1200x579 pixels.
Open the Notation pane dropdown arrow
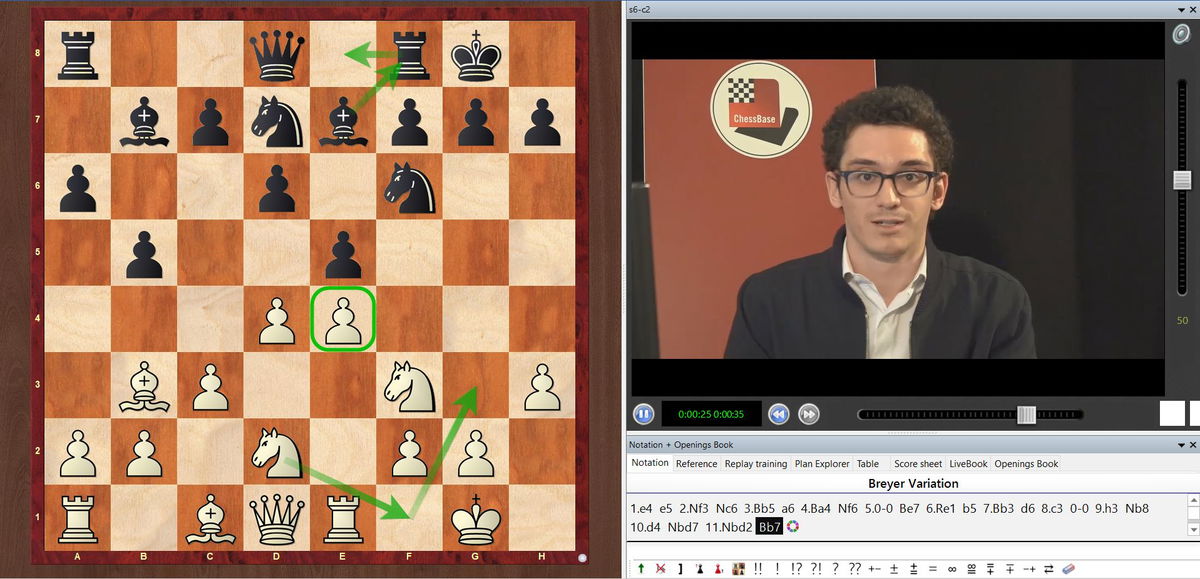click(1179, 444)
